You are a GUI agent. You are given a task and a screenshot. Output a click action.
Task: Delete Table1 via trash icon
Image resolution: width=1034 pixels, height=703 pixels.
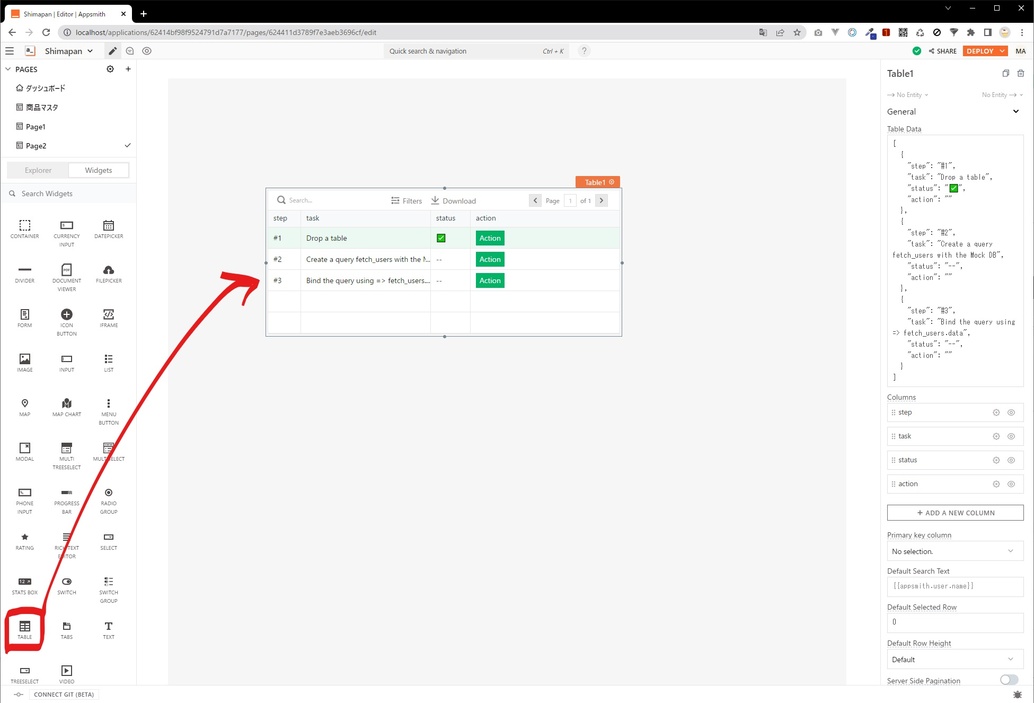point(1020,73)
